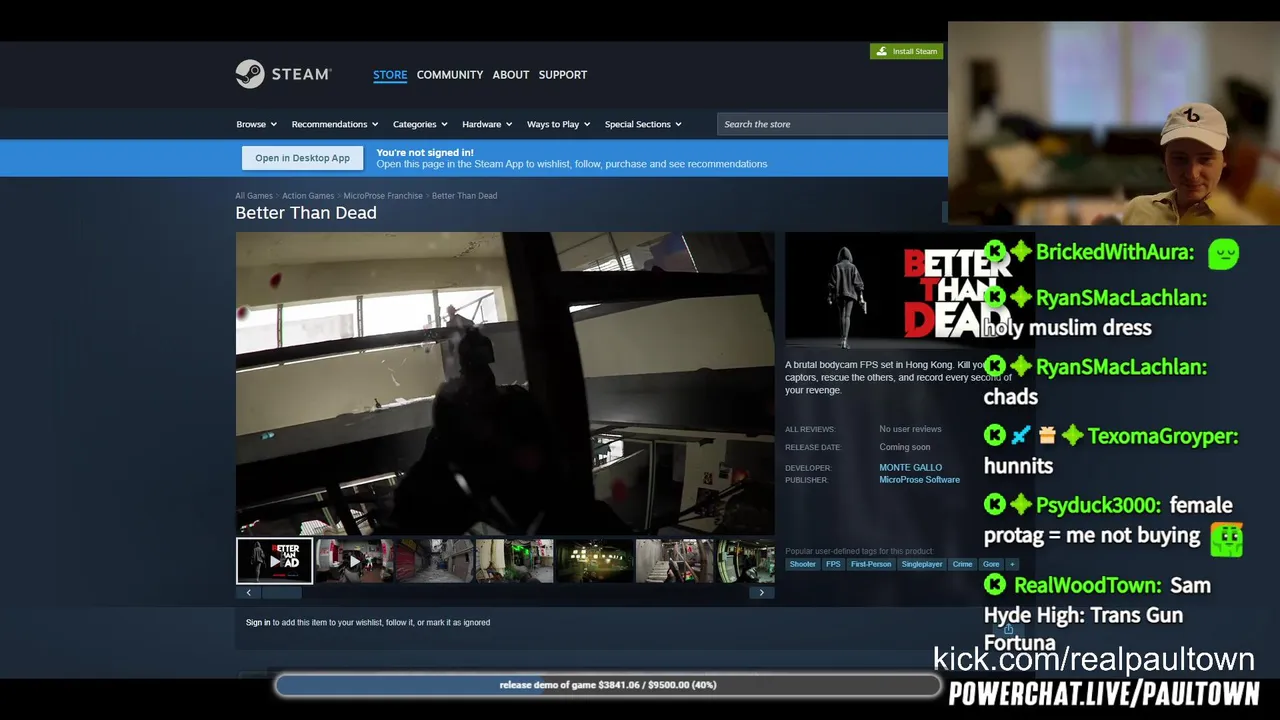Click the main trailer video player
This screenshot has width=1280, height=720.
pyautogui.click(x=505, y=384)
